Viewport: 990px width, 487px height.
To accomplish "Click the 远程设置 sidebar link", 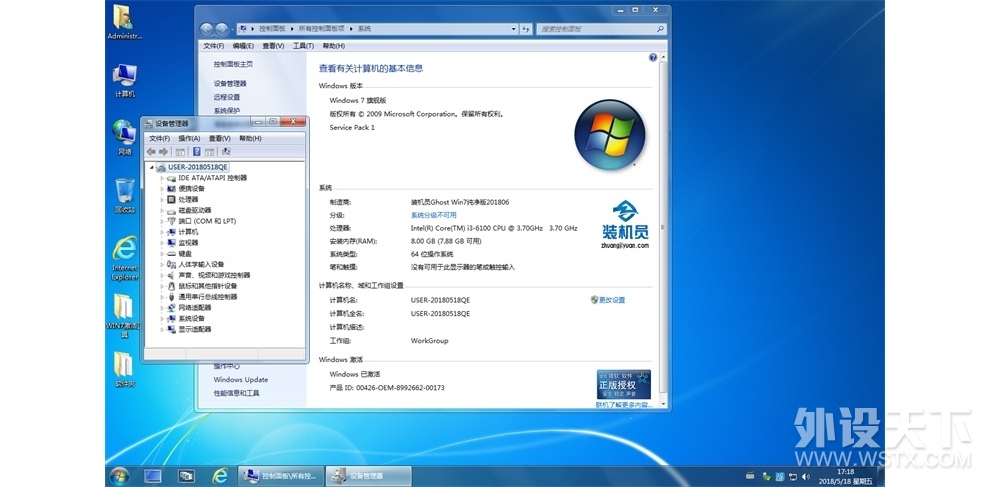I will (x=227, y=97).
